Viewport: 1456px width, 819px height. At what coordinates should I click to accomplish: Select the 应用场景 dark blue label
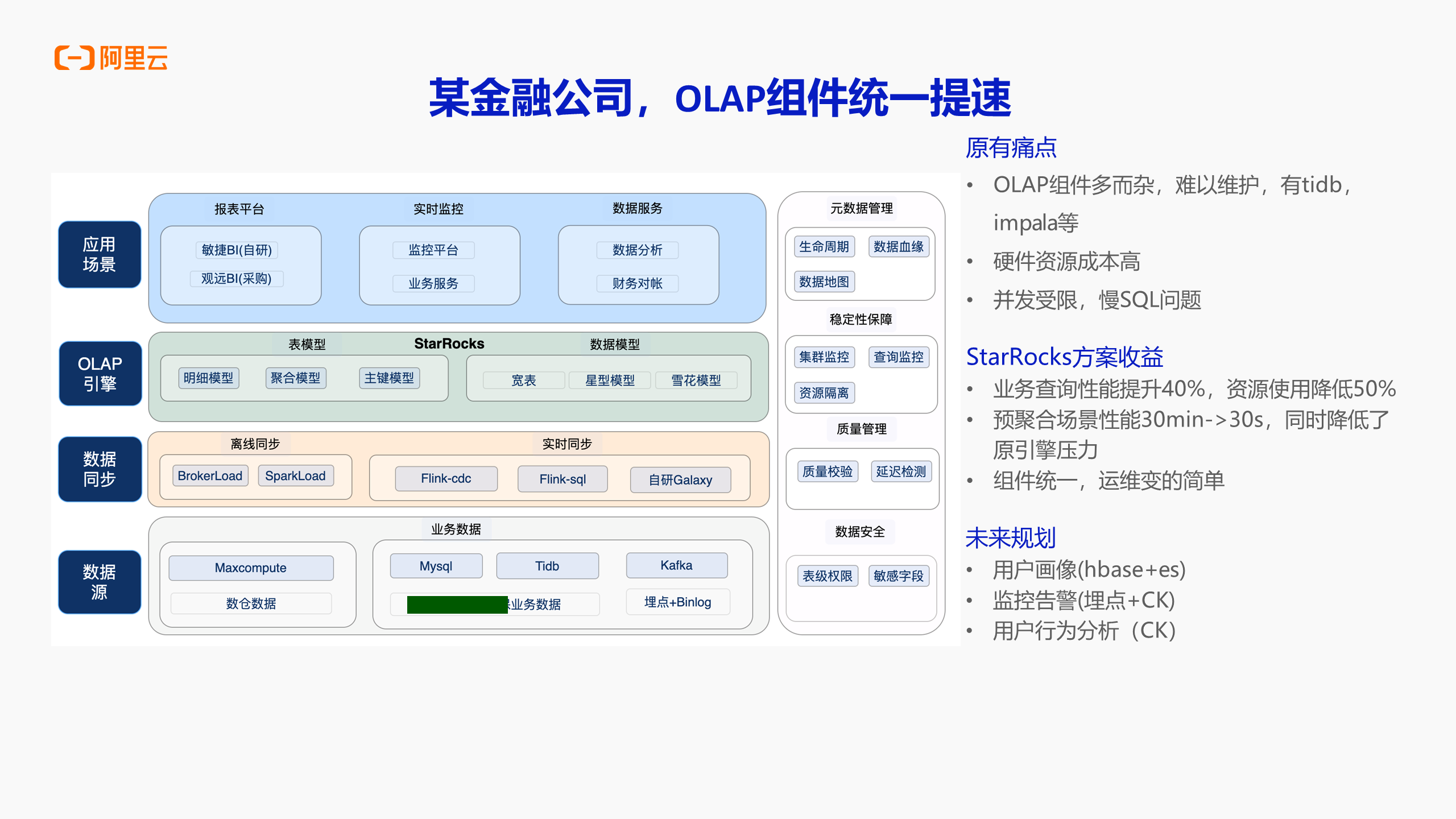(100, 254)
